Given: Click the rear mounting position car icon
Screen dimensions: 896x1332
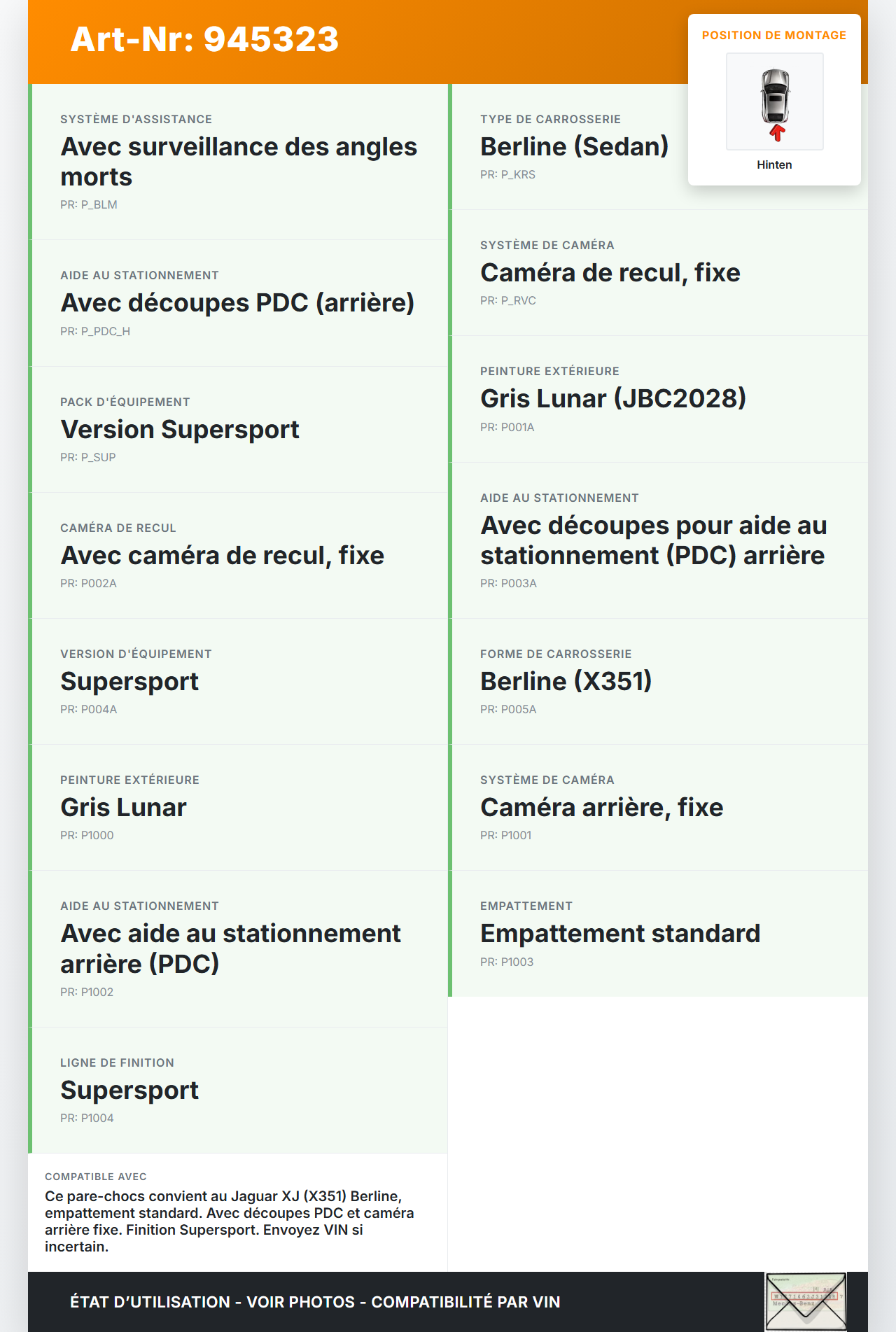Looking at the screenshot, I should [x=775, y=97].
